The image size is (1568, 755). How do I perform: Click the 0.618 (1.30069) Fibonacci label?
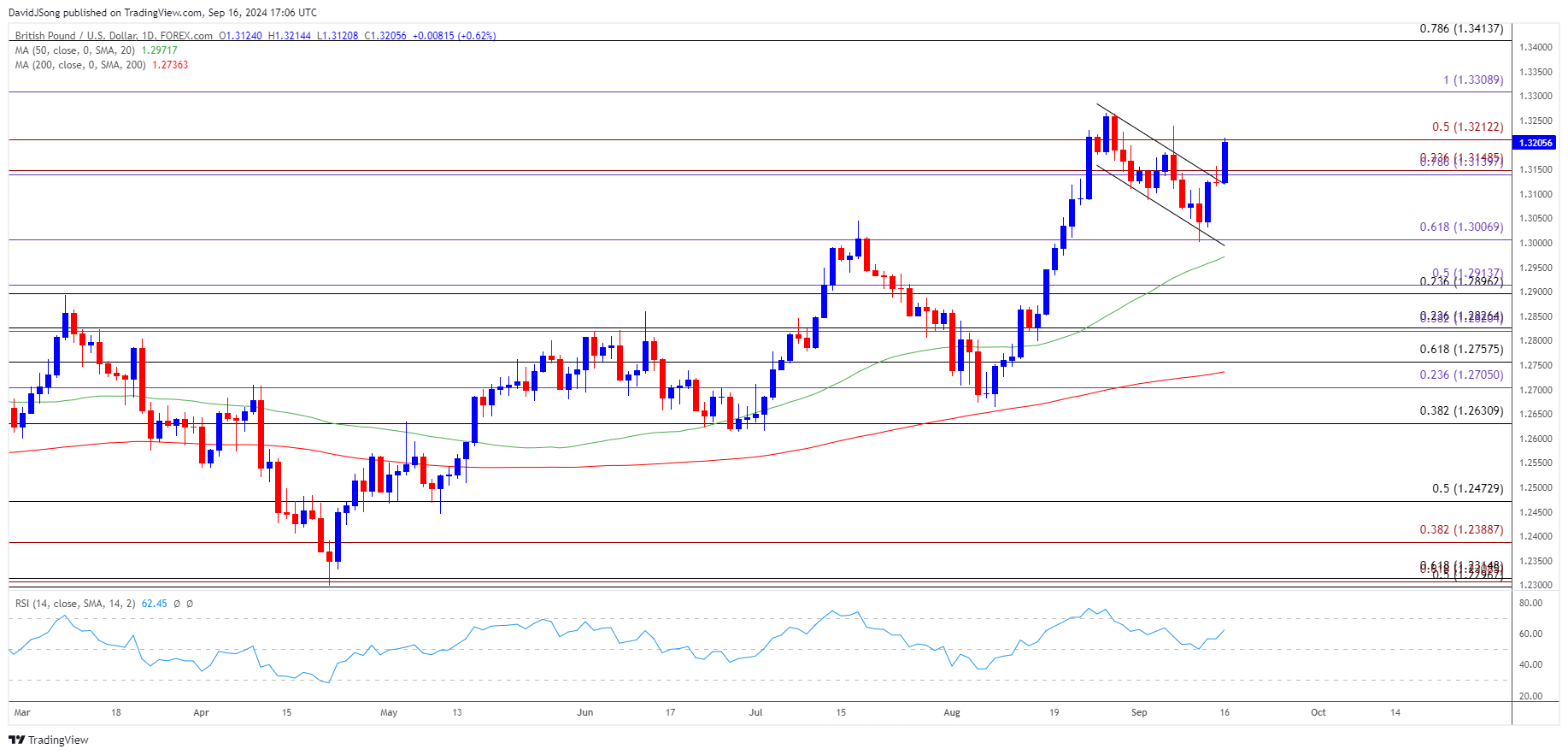1461,227
